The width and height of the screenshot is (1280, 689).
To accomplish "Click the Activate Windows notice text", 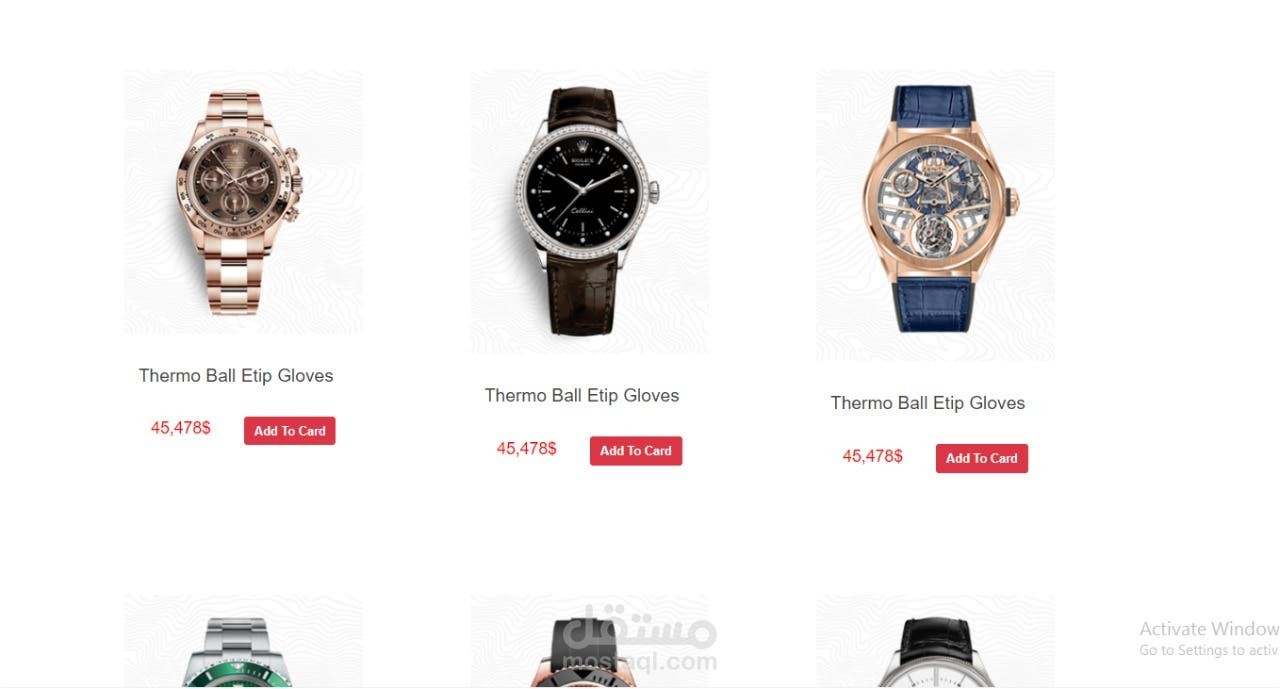I will tap(1209, 629).
